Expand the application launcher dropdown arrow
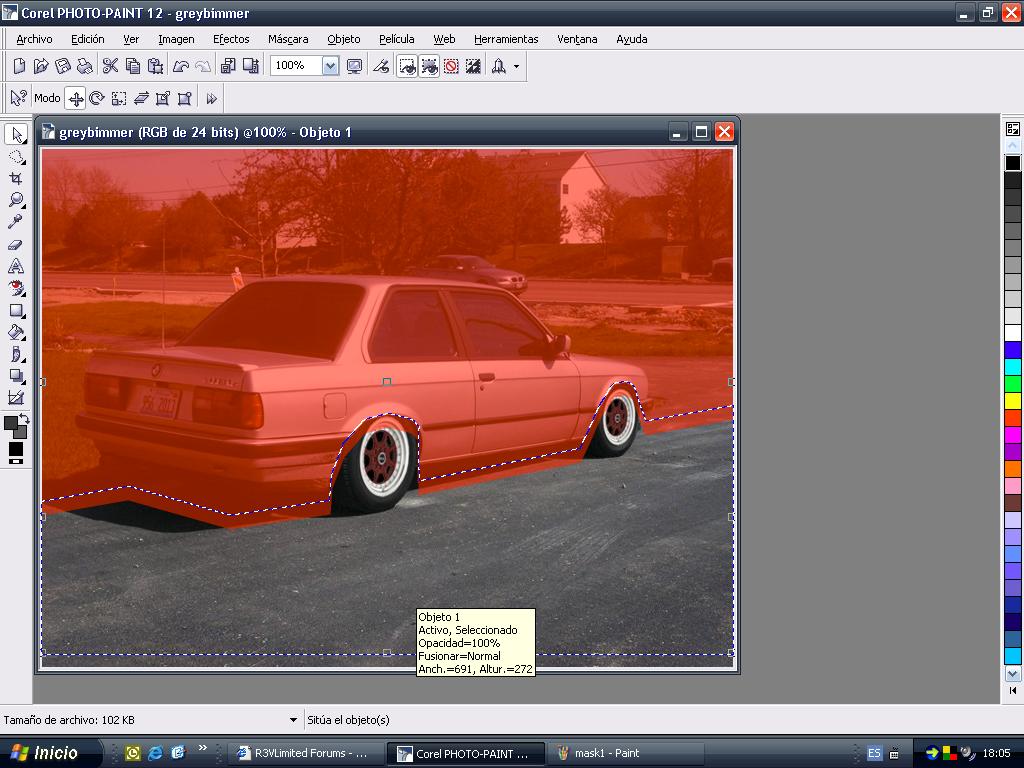1024x768 pixels. pyautogui.click(x=516, y=66)
